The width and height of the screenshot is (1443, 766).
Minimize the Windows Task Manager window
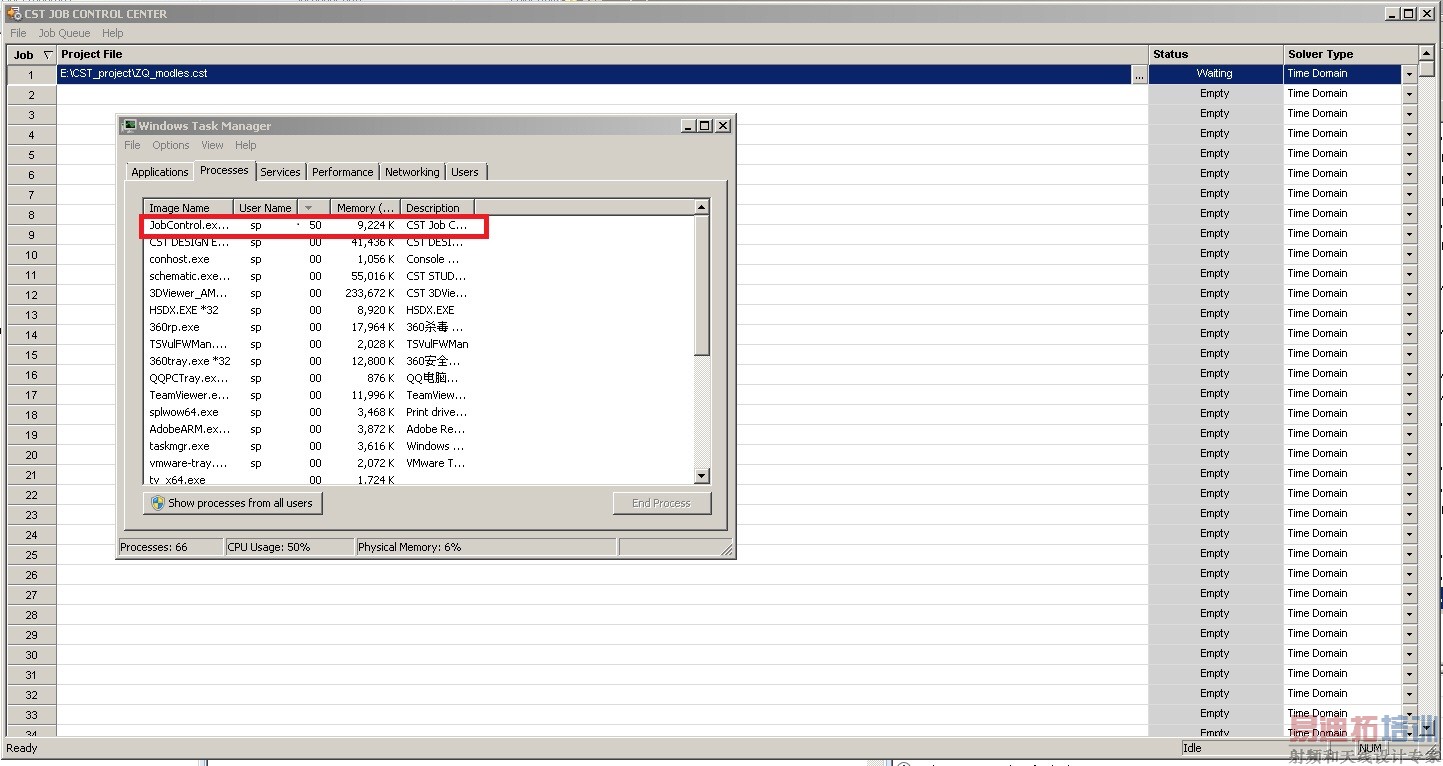(x=688, y=125)
